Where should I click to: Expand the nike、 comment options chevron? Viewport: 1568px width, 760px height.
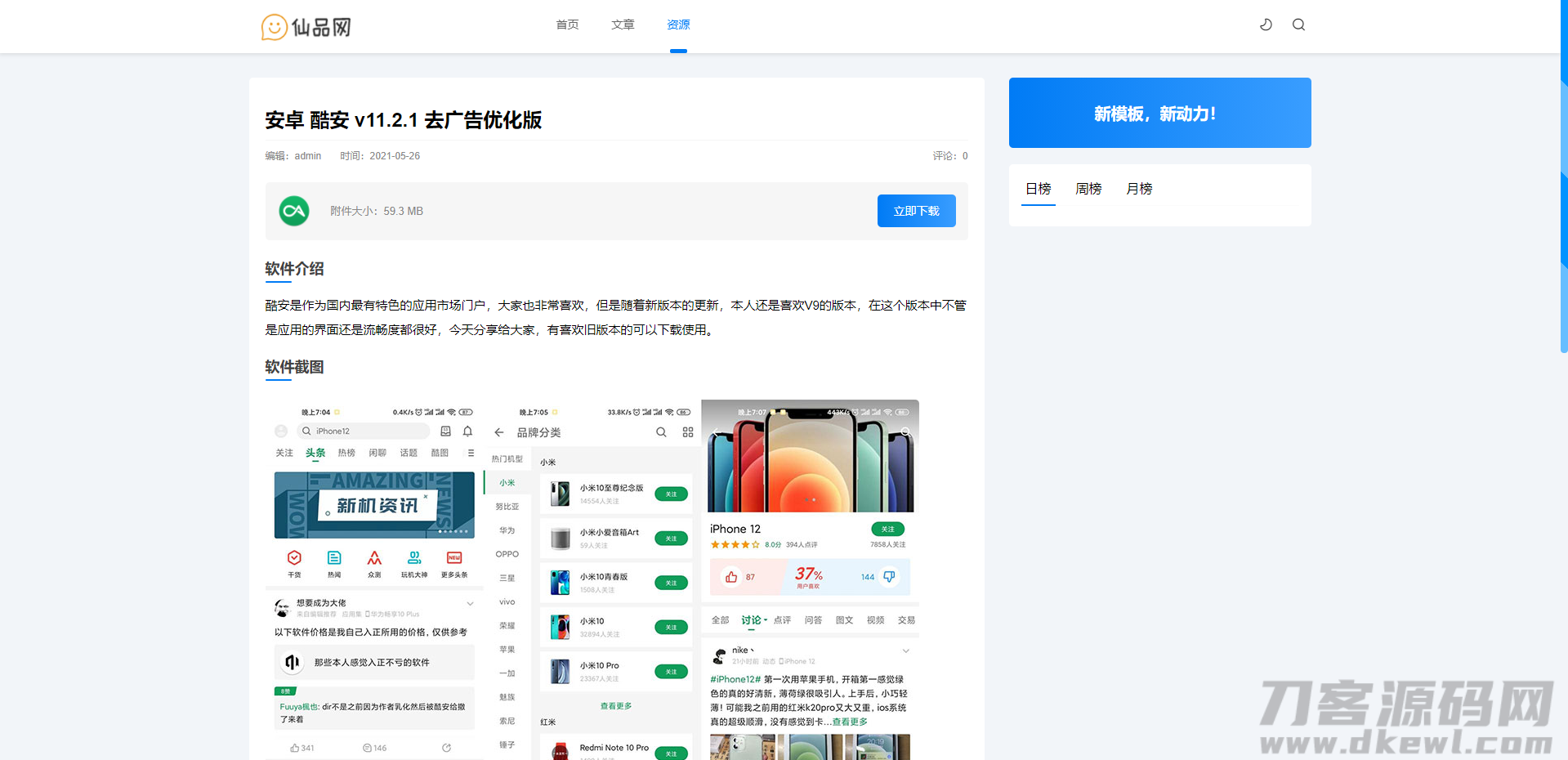coord(905,650)
